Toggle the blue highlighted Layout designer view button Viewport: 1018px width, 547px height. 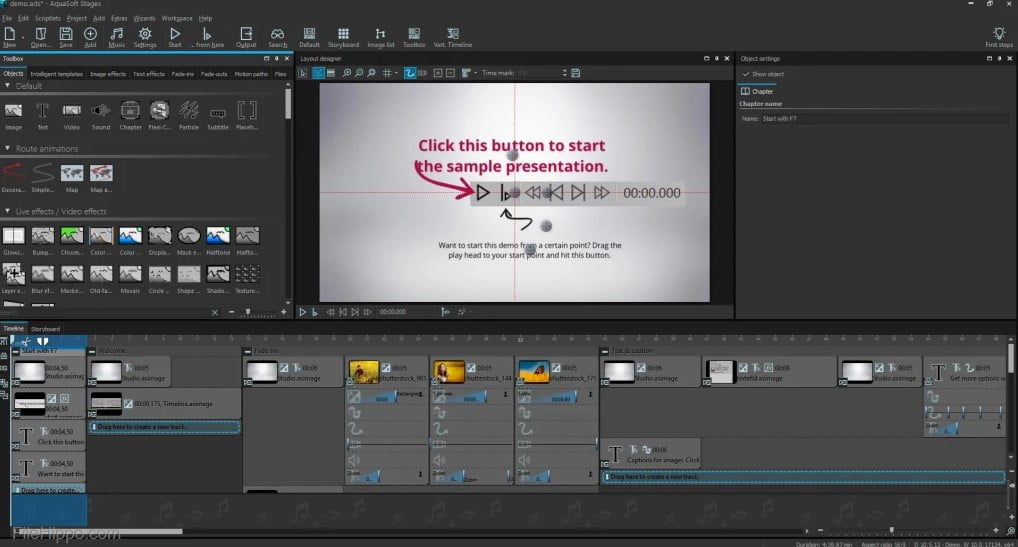click(x=318, y=73)
